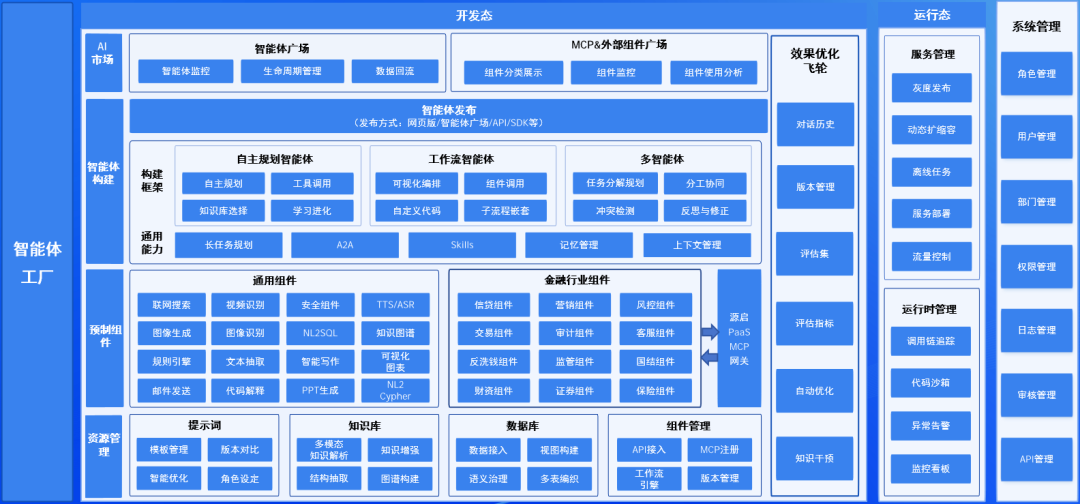Click 版本管理 in 效果优化飞轮
The image size is (1080, 504).
(816, 187)
